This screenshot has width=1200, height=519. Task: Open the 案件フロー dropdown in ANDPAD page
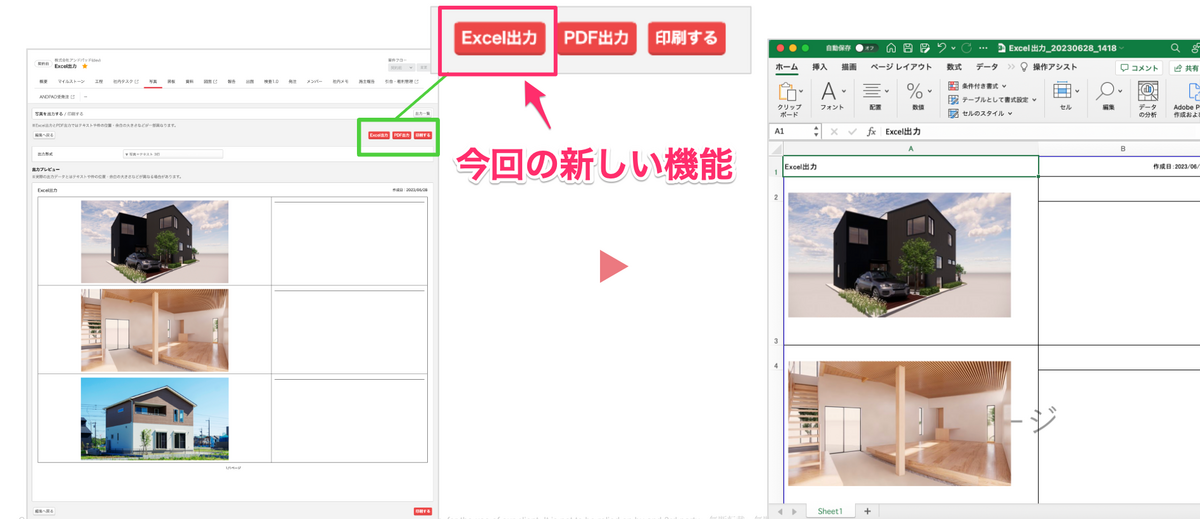pos(400,67)
